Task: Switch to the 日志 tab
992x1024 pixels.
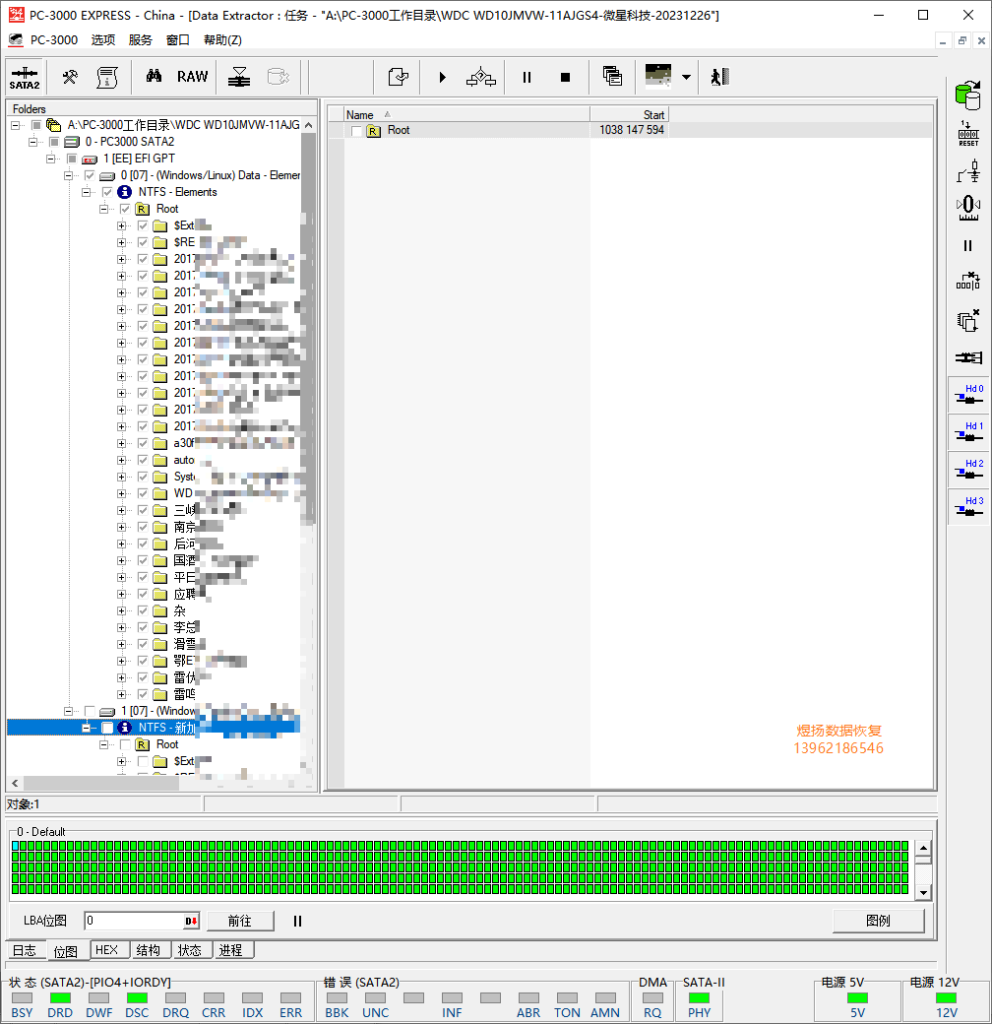Action: tap(25, 950)
